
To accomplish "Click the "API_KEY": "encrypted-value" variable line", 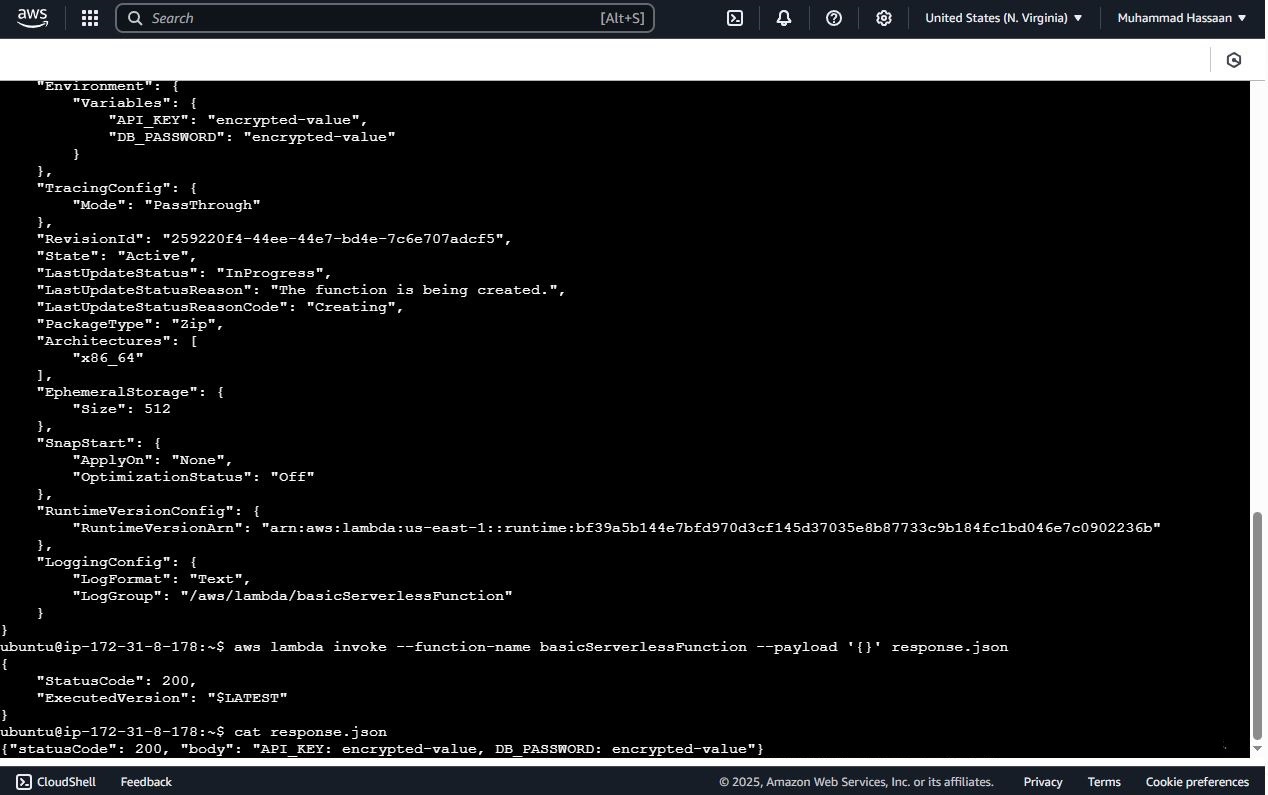I will (238, 120).
